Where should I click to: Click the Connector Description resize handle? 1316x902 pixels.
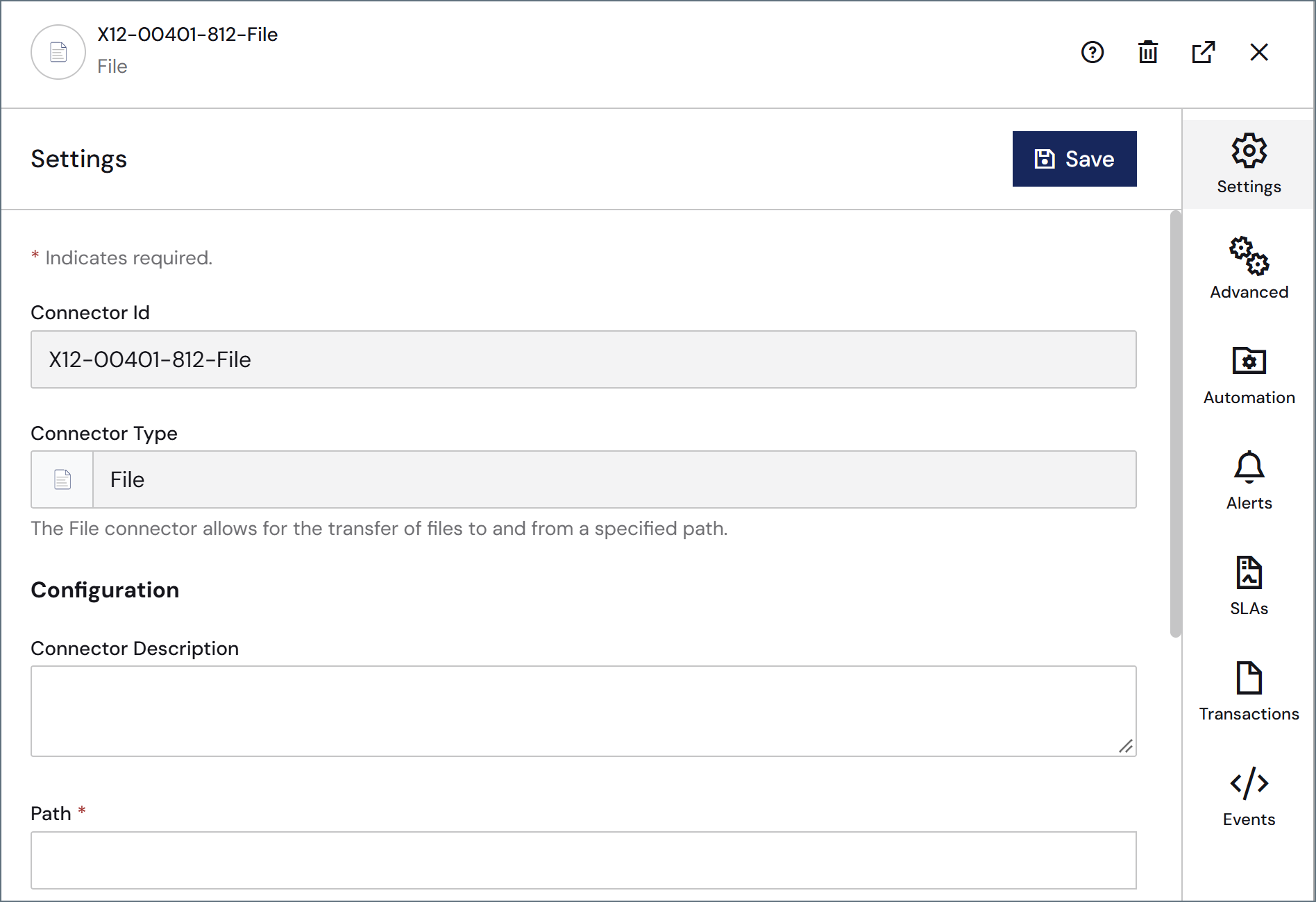coord(1126,746)
